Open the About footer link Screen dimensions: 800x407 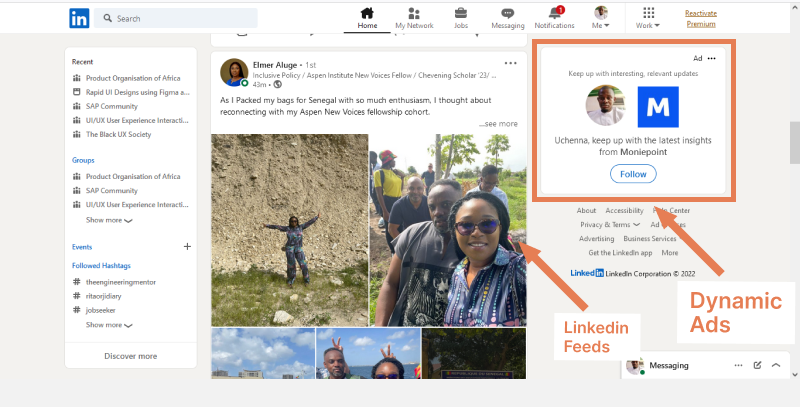[586, 210]
